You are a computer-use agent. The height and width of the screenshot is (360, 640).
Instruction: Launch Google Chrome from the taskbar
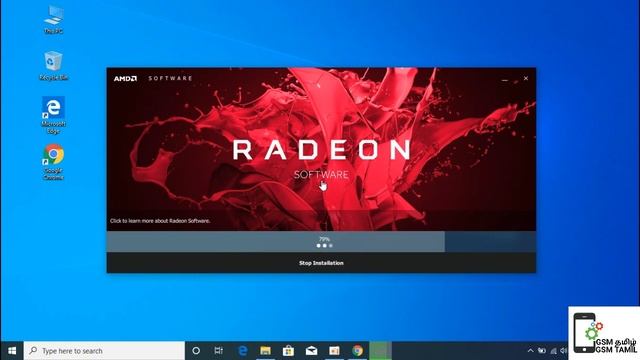358,351
